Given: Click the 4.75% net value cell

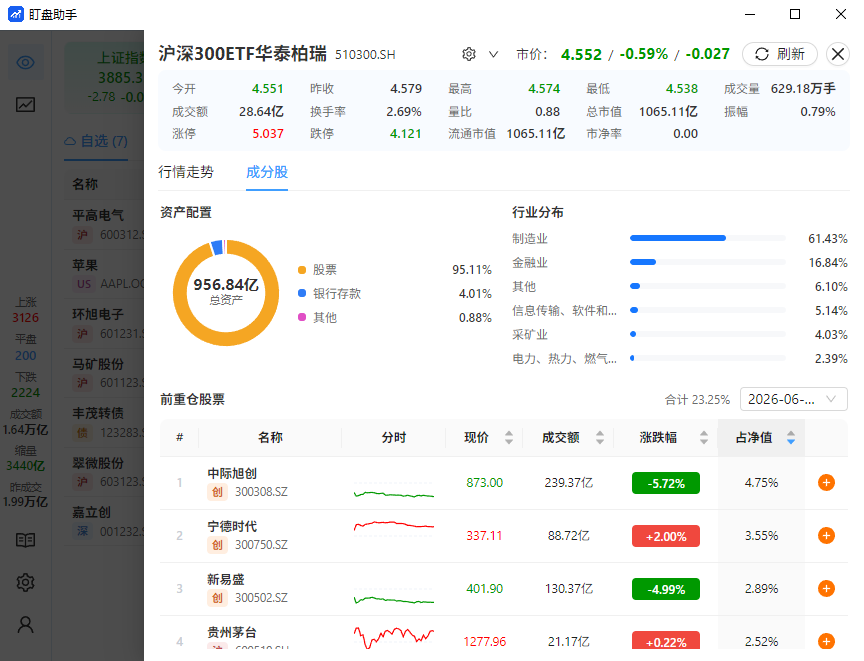Looking at the screenshot, I should tap(761, 483).
